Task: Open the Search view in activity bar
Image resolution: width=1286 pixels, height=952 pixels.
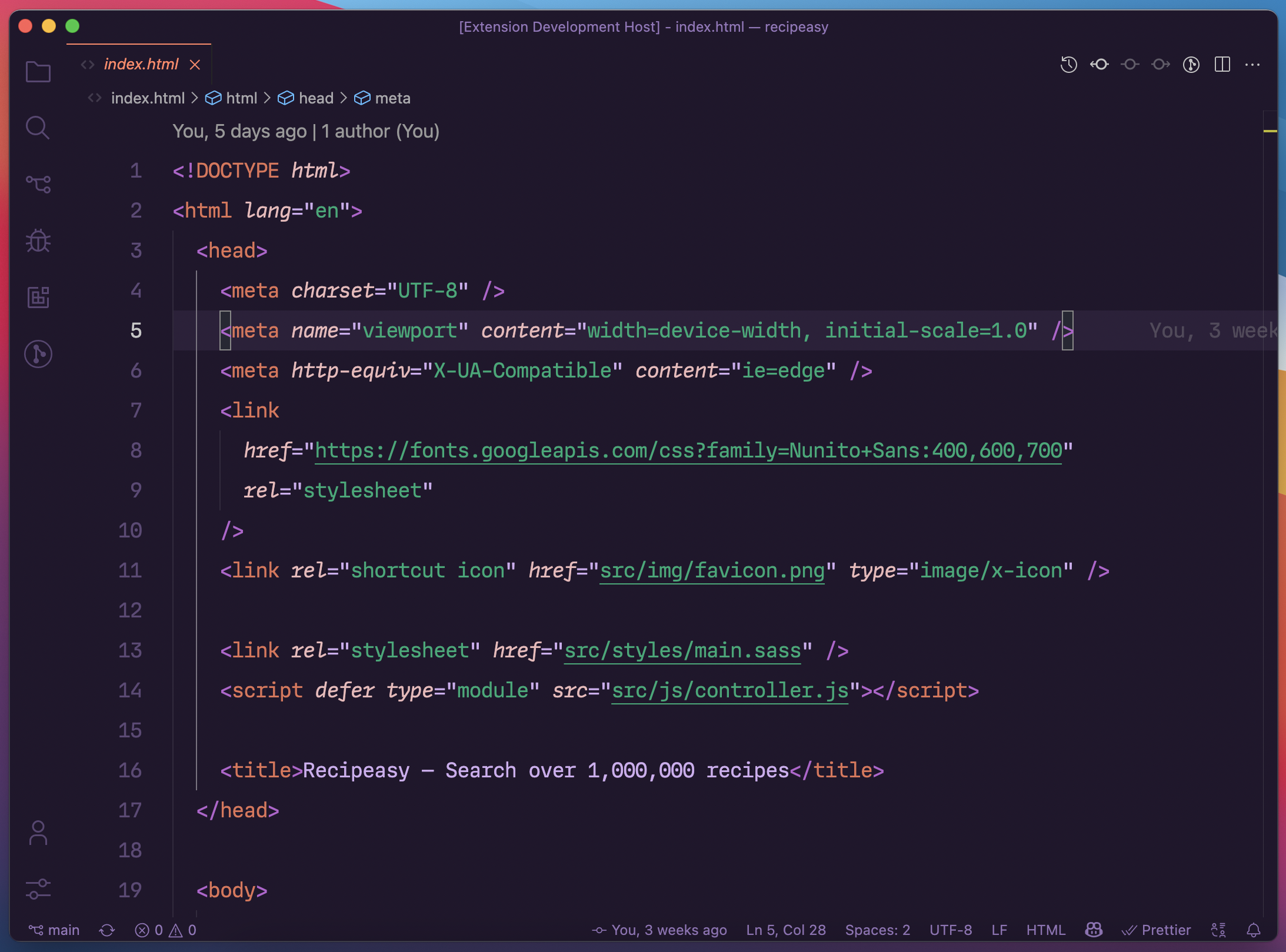Action: click(x=38, y=128)
